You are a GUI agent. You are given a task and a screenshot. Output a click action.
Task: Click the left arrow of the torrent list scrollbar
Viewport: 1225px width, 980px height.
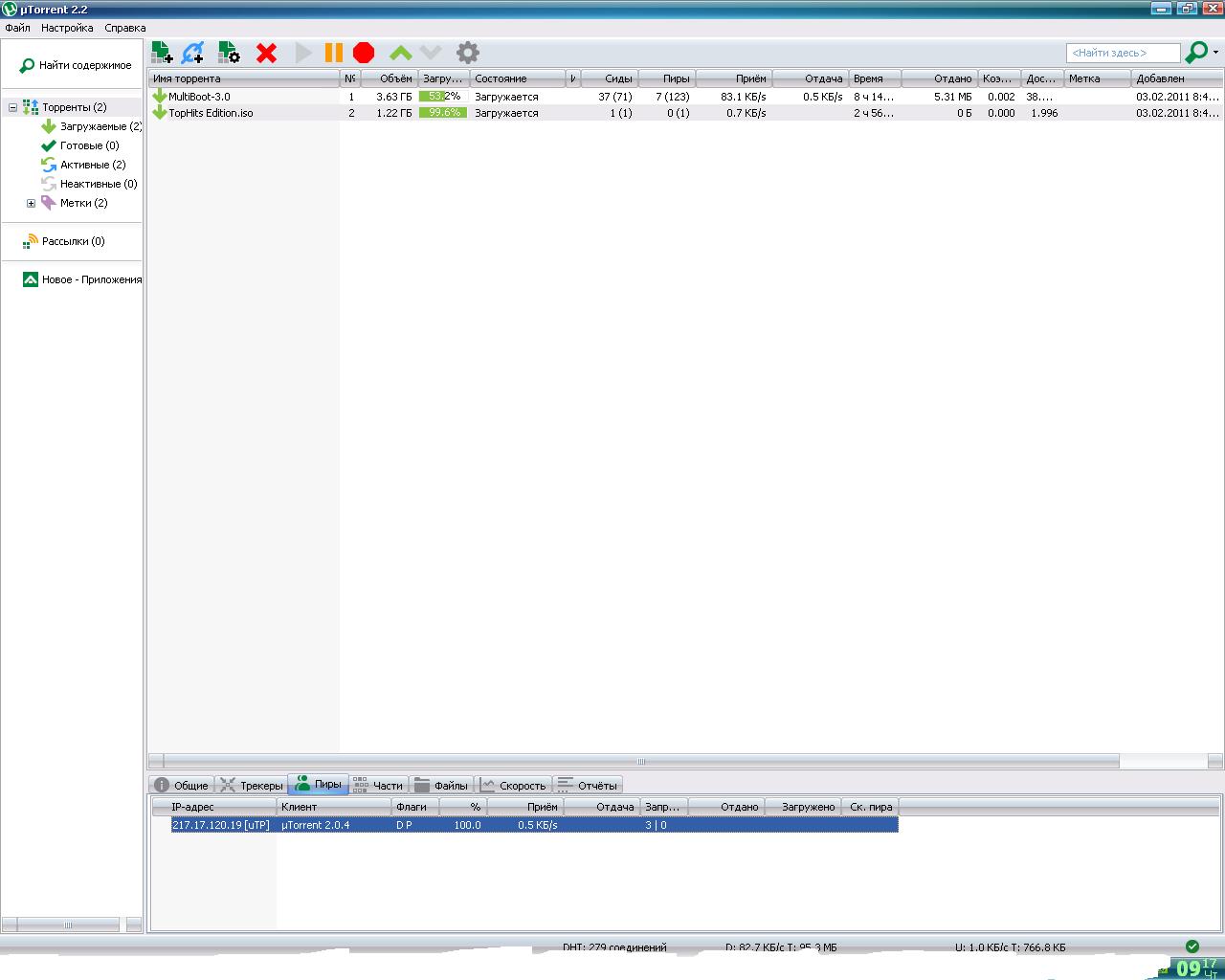click(x=156, y=762)
